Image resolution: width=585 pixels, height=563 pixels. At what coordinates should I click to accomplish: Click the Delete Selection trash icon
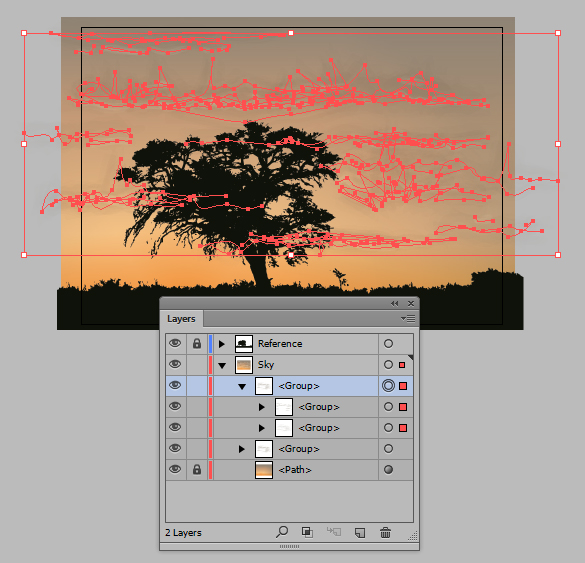click(x=385, y=532)
